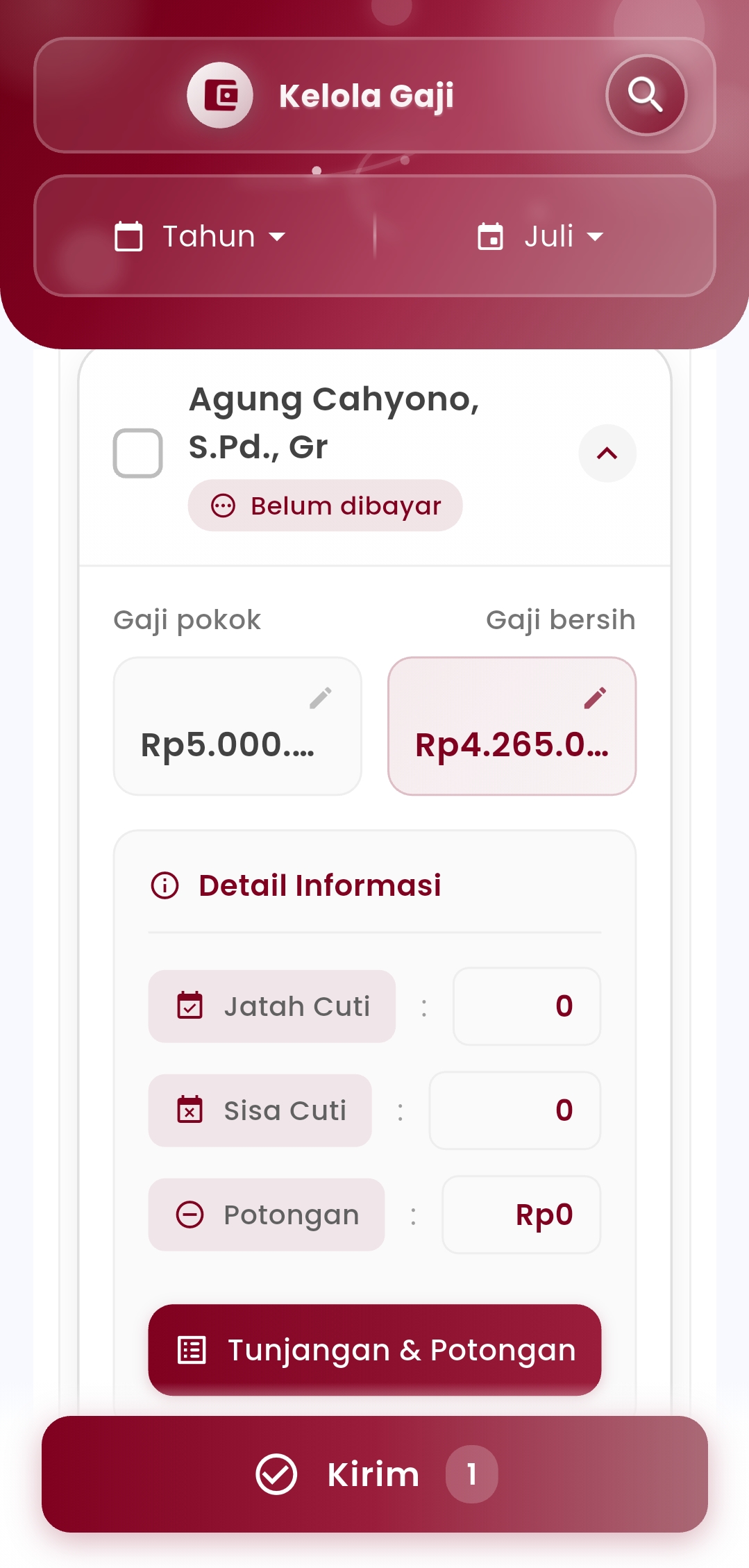This screenshot has height=1568, width=749.
Task: Click the Belum dibayar status badge
Action: [325, 506]
